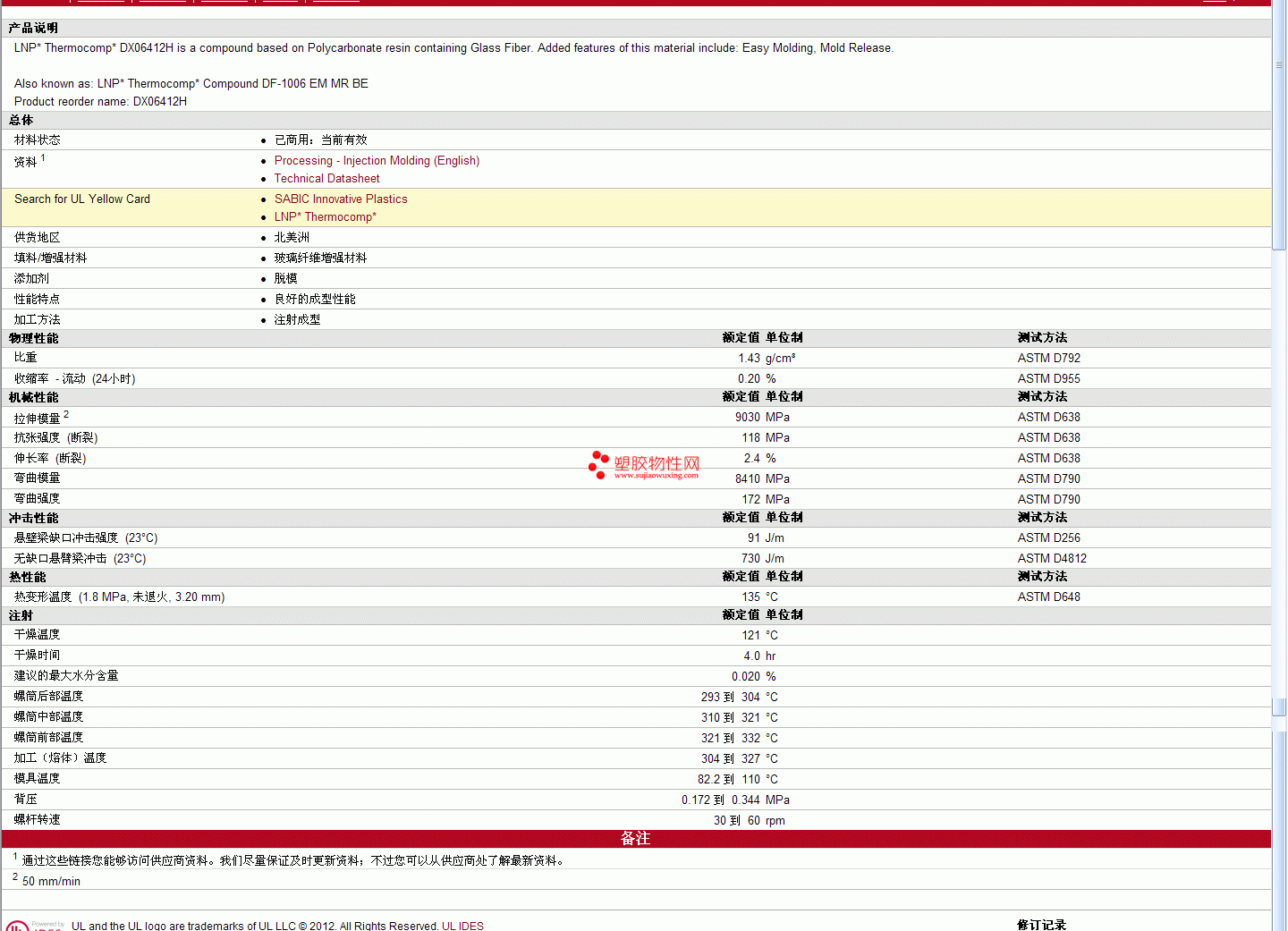Click the 伸长率 value 2.4 %
Screen dimensions: 1288x931
coord(760,459)
